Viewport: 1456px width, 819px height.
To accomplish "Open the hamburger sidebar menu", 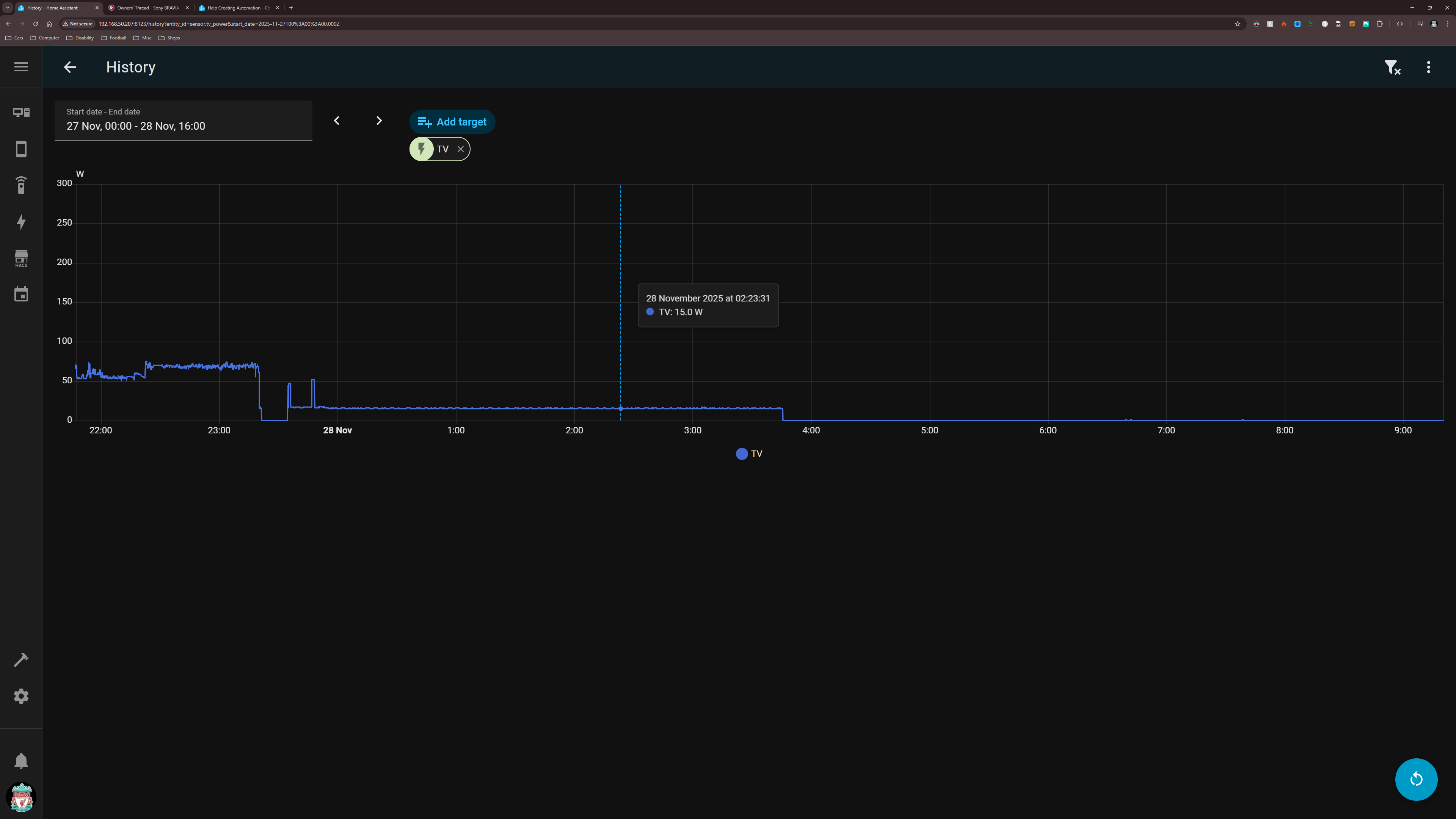I will (21, 67).
